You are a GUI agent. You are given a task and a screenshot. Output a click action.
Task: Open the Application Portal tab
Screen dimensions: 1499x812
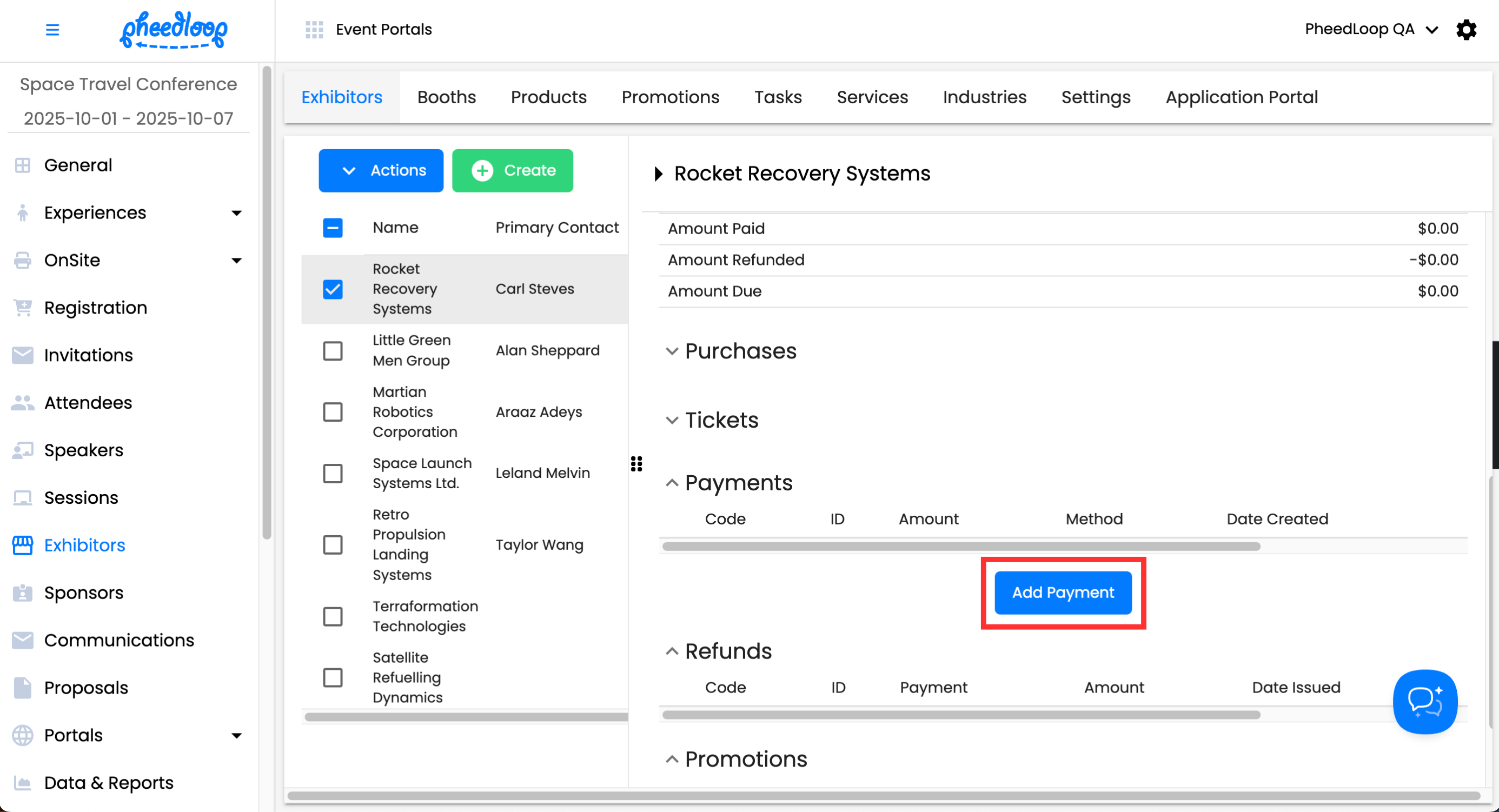click(x=1241, y=97)
